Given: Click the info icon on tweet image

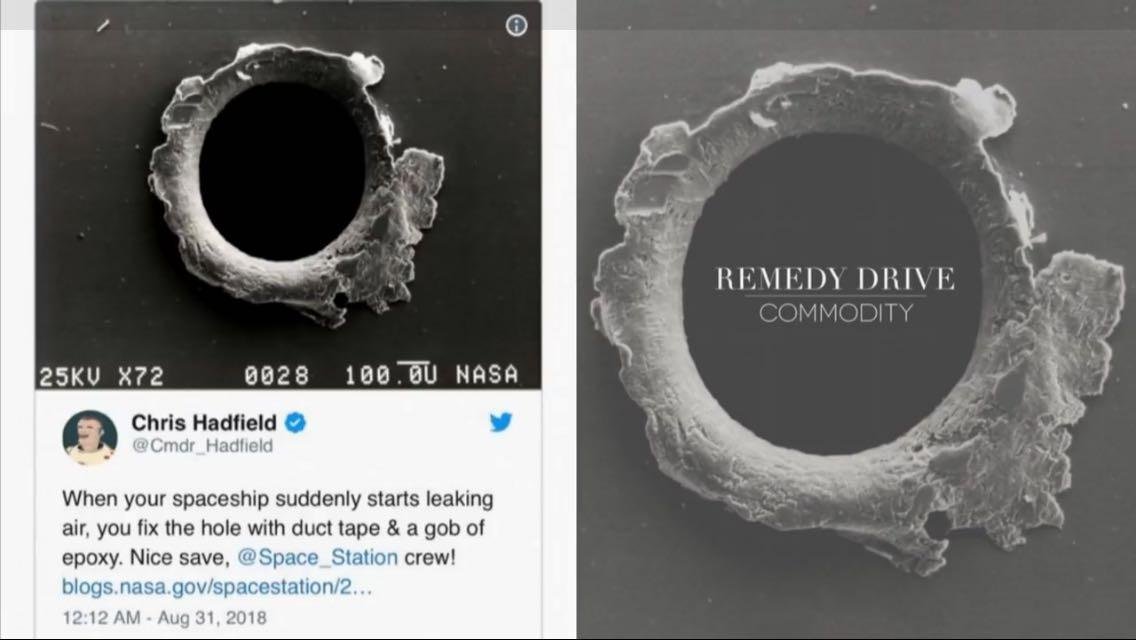Looking at the screenshot, I should click(516, 25).
